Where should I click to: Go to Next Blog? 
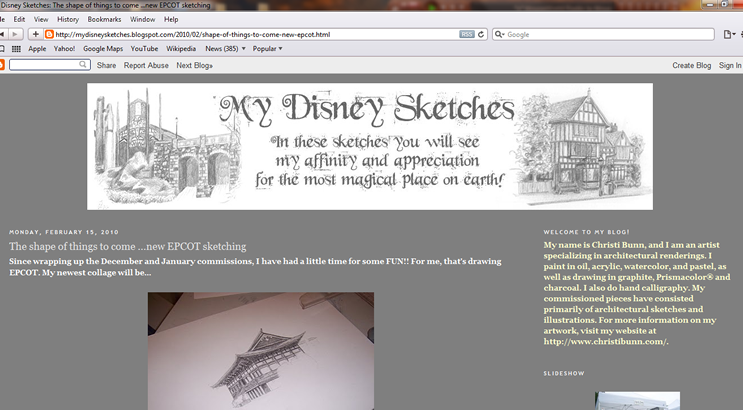coord(194,65)
